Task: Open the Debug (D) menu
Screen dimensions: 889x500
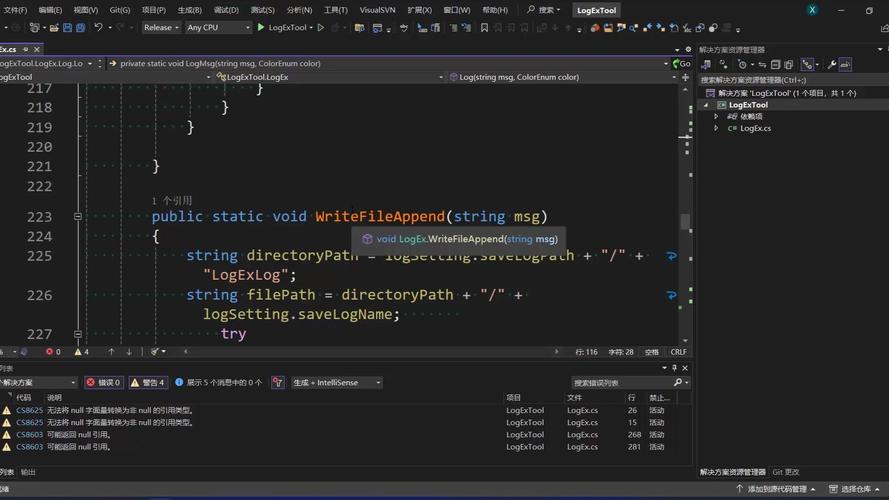Action: click(x=226, y=10)
